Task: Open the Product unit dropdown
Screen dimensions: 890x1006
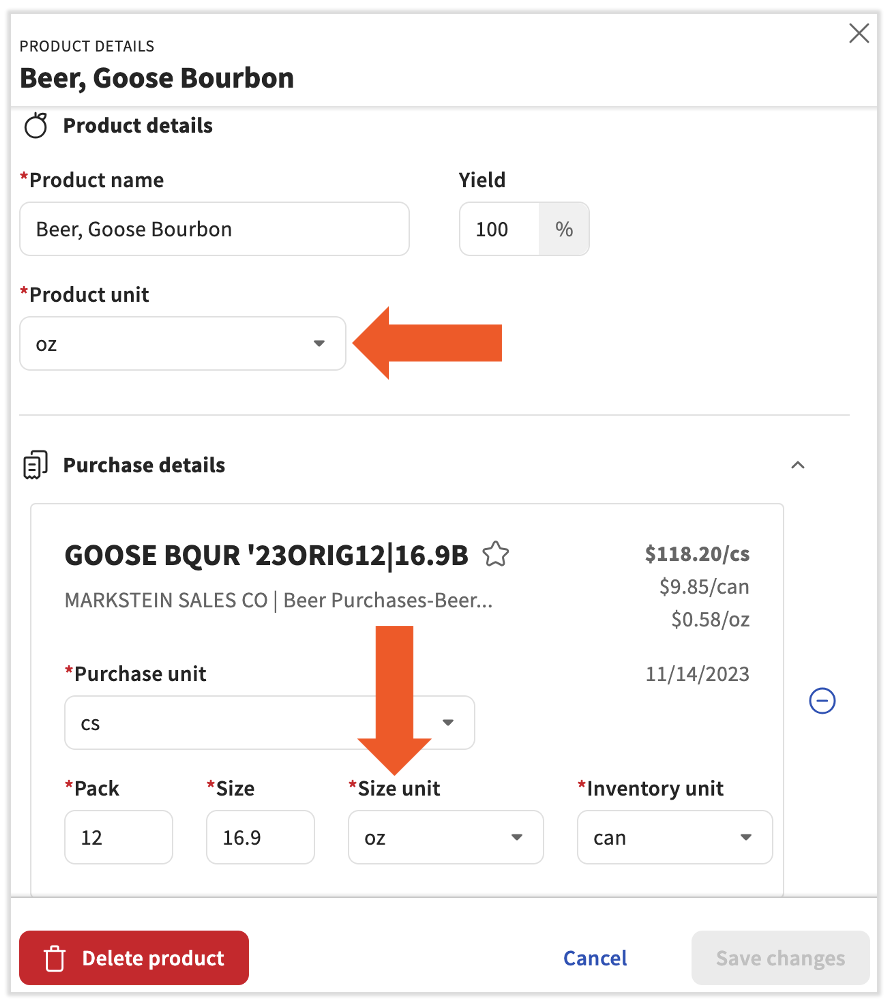Action: [182, 344]
